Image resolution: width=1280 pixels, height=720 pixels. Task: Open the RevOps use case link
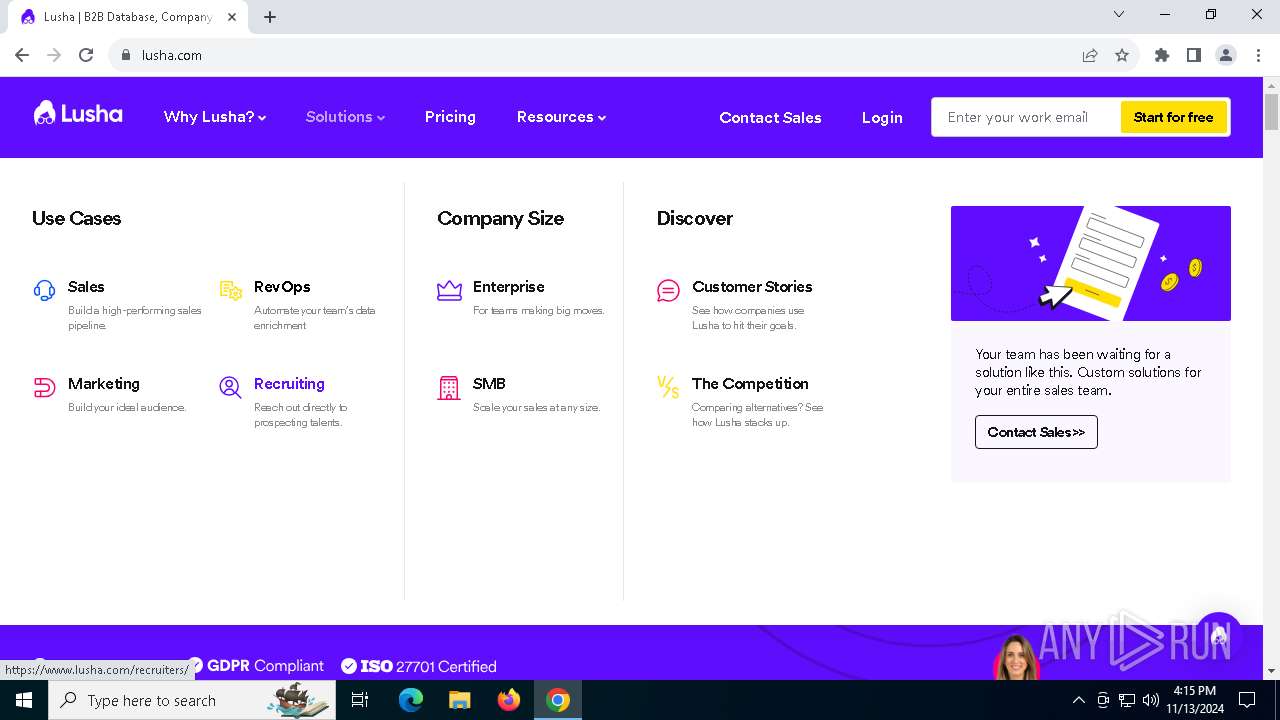pos(282,287)
